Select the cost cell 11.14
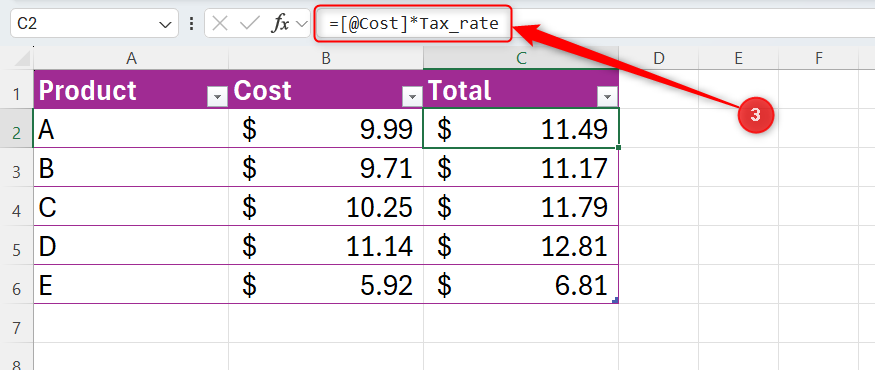 (326, 246)
